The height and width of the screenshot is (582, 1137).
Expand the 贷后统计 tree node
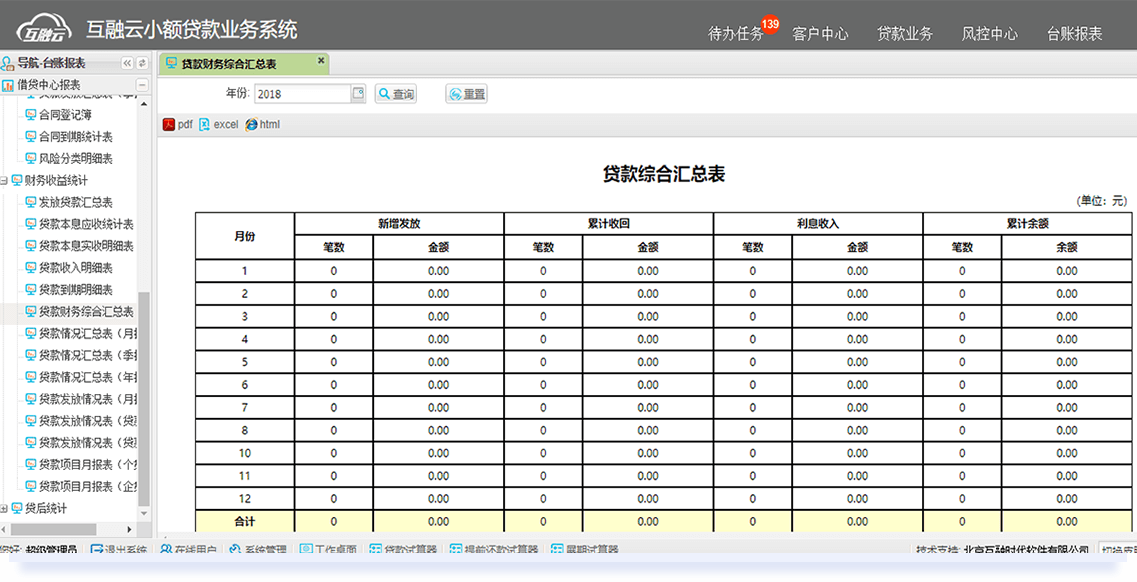click(x=4, y=509)
